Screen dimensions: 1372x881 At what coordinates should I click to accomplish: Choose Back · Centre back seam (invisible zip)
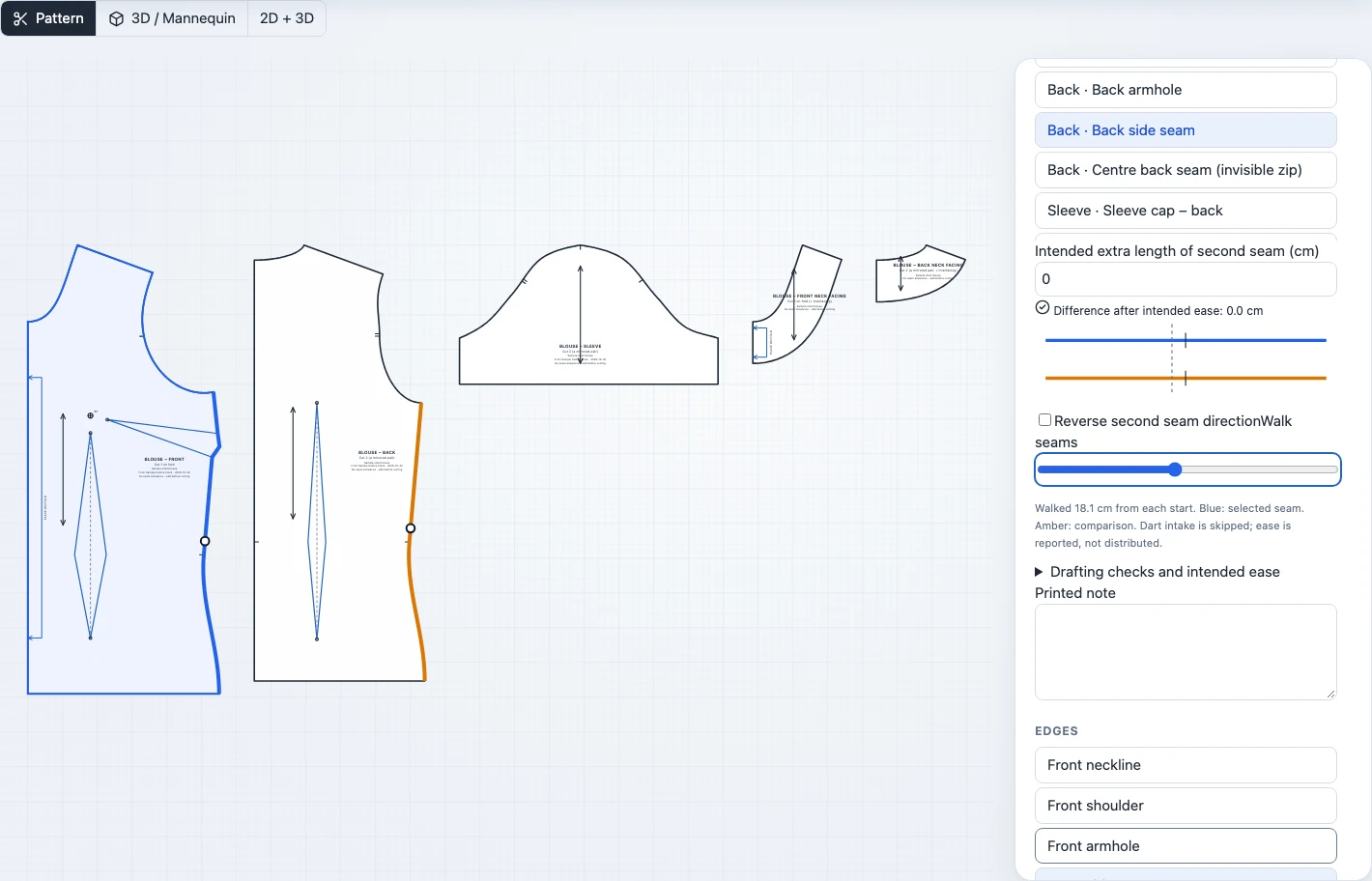(1186, 170)
